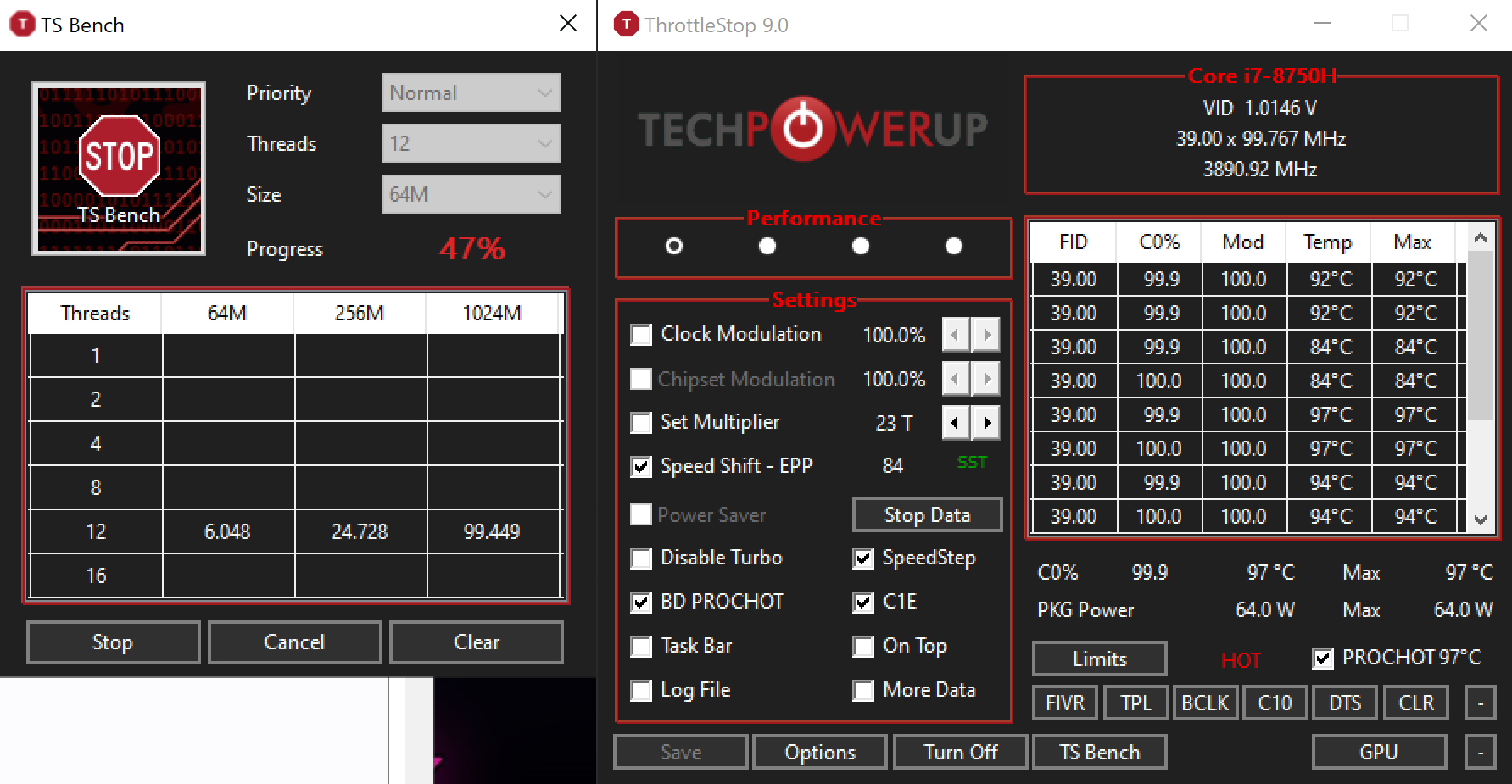This screenshot has height=784, width=1512.
Task: Close the ThrottleStop 9.0 window
Action: pos(1479,24)
